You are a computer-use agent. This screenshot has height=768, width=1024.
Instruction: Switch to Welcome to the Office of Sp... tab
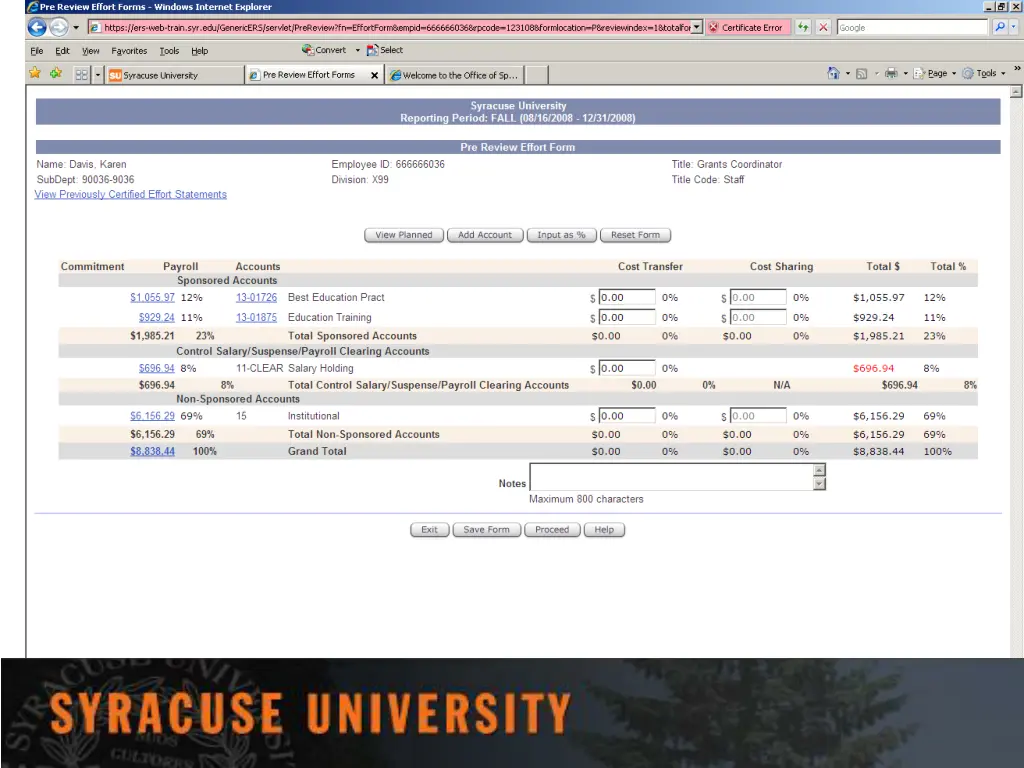455,75
